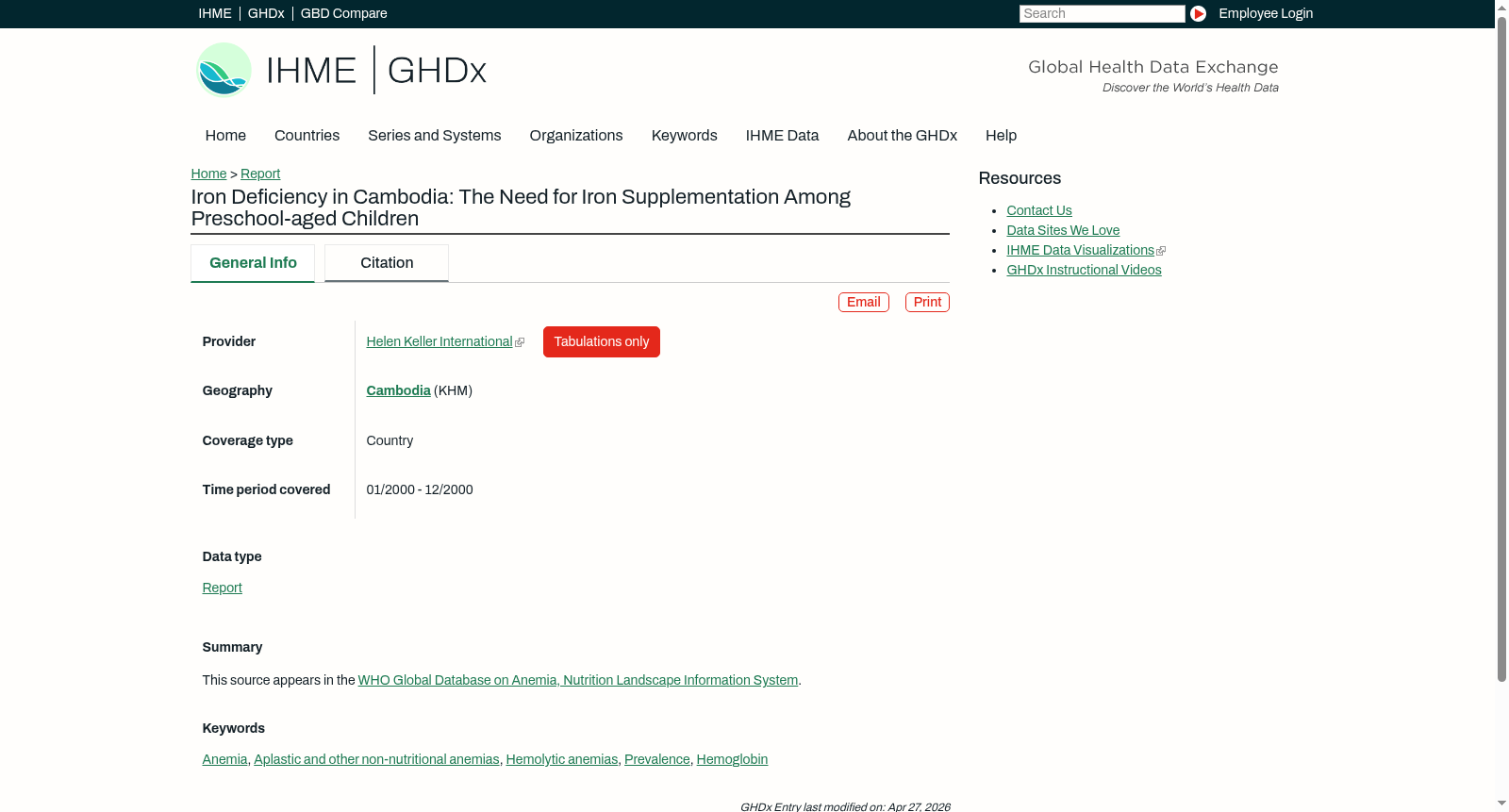Click the scrollbar down arrow

[1502, 804]
